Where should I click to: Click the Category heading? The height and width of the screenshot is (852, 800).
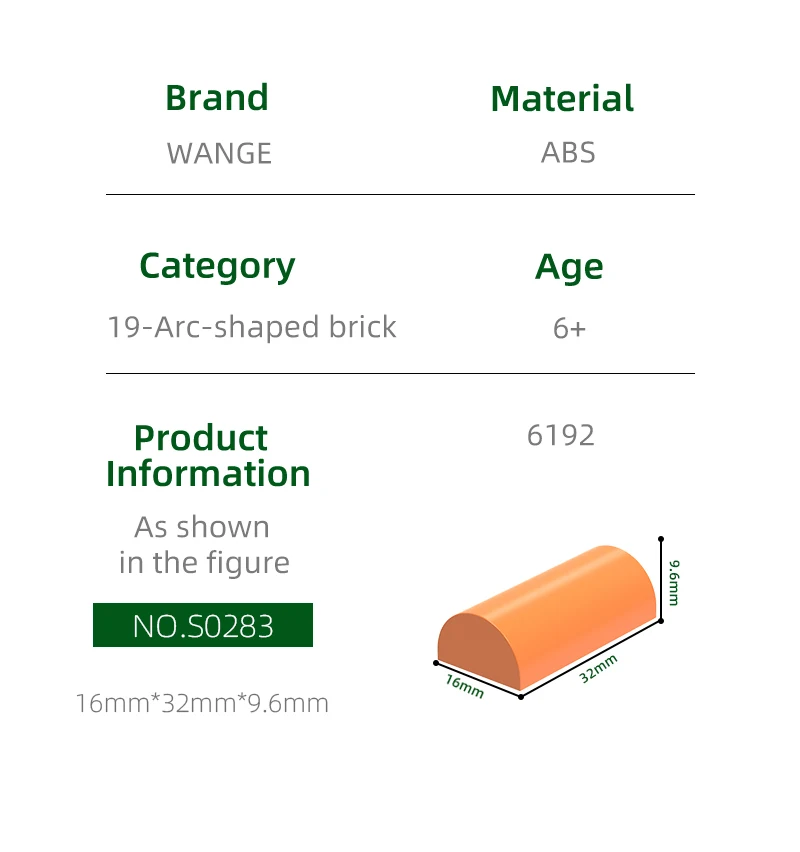217,266
